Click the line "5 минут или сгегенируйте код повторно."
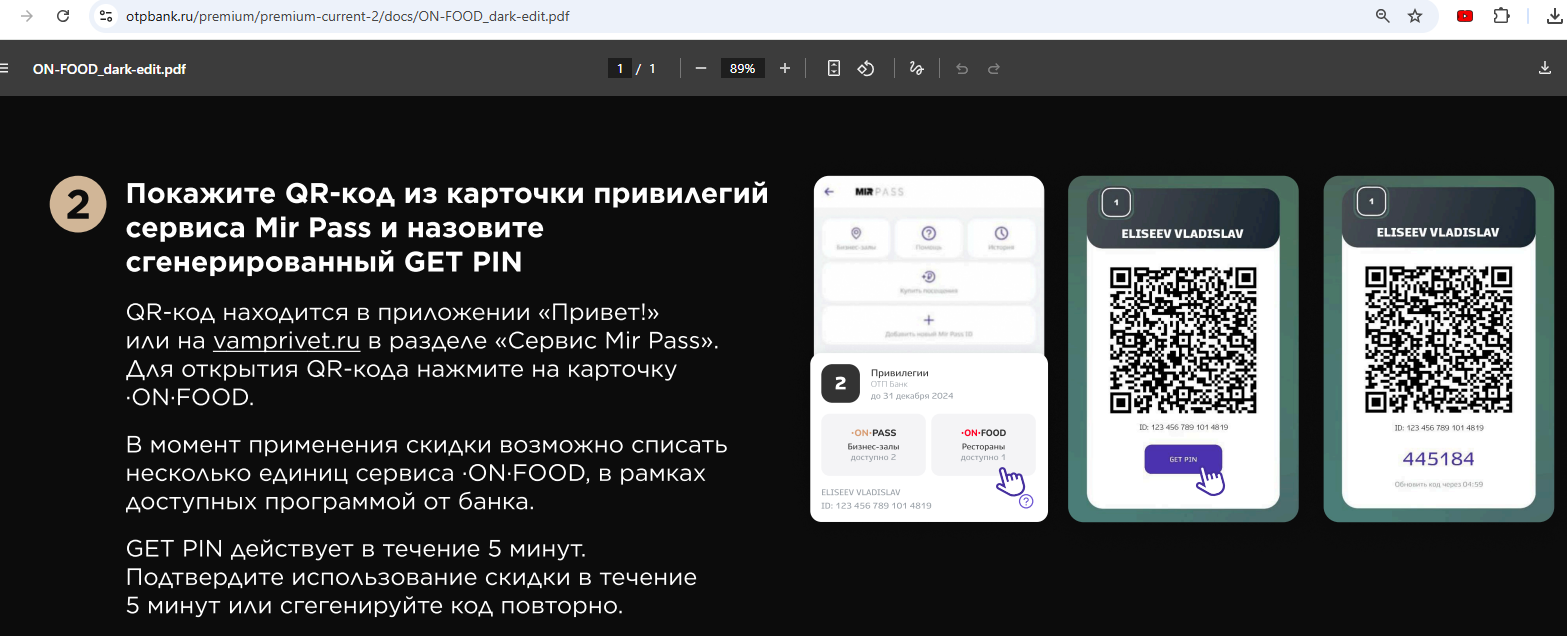 [x=375, y=606]
